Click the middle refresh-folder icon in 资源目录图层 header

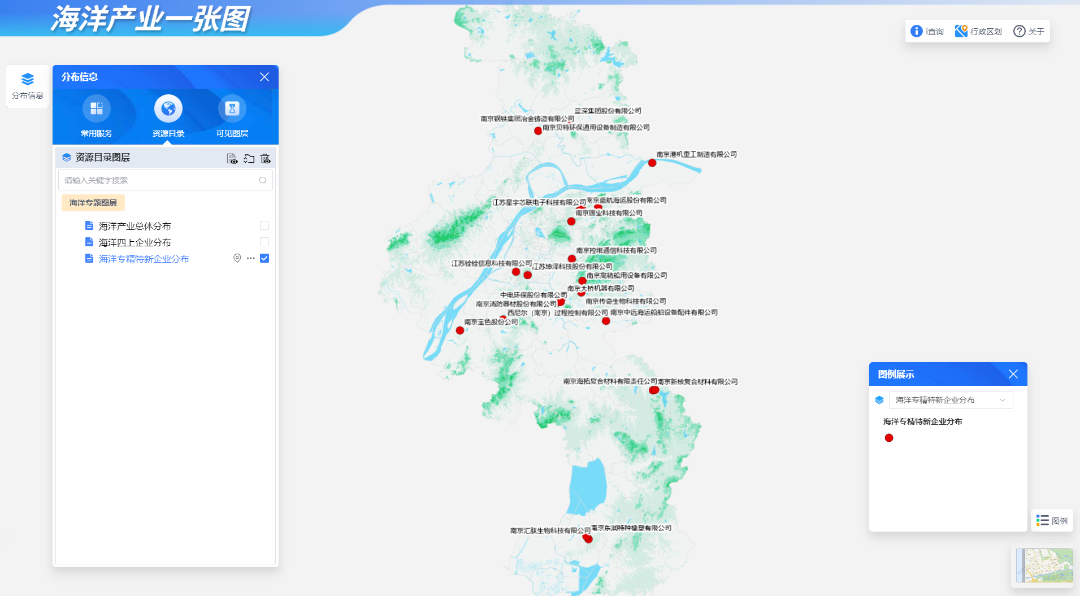coord(249,158)
